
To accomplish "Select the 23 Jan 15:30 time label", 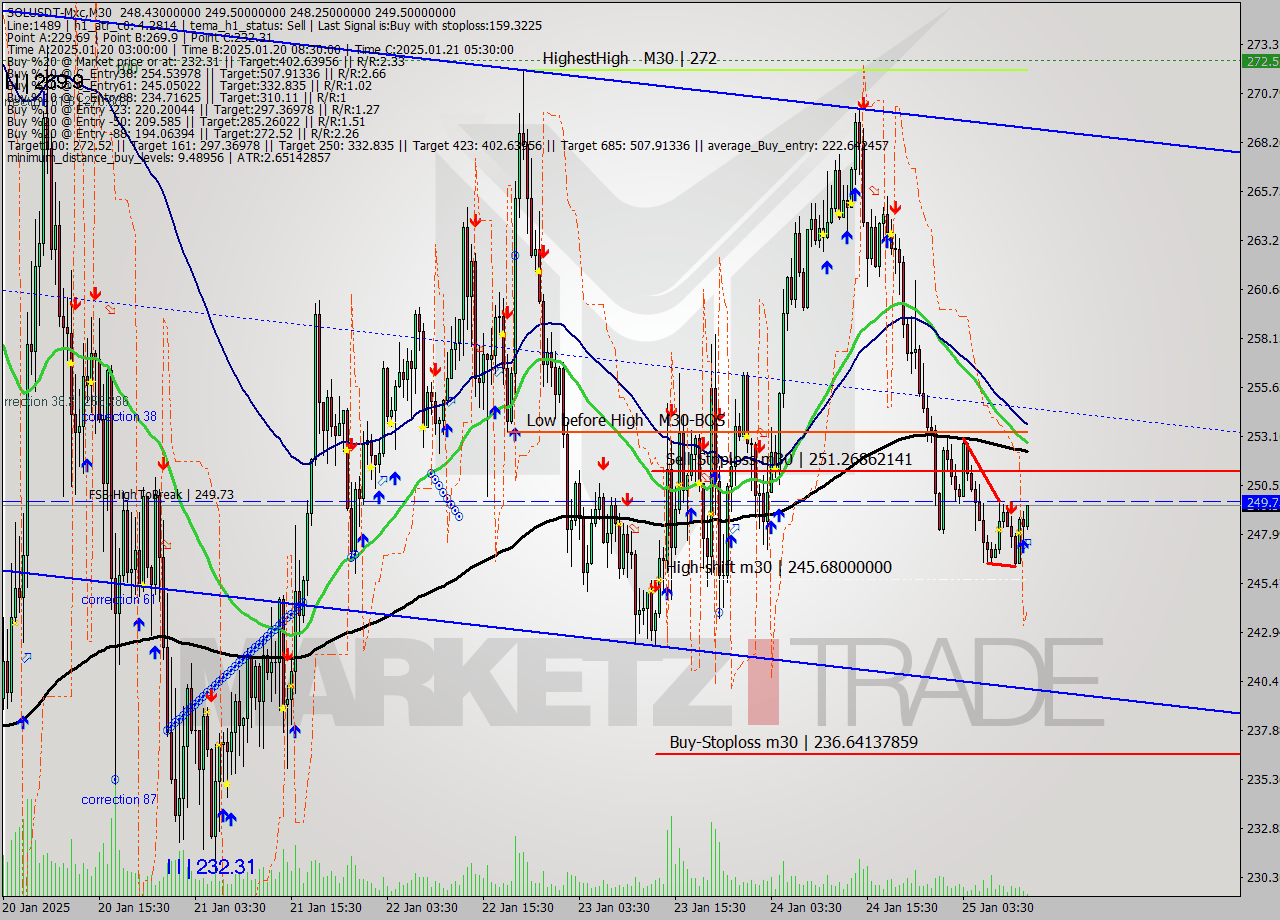I will (x=711, y=908).
